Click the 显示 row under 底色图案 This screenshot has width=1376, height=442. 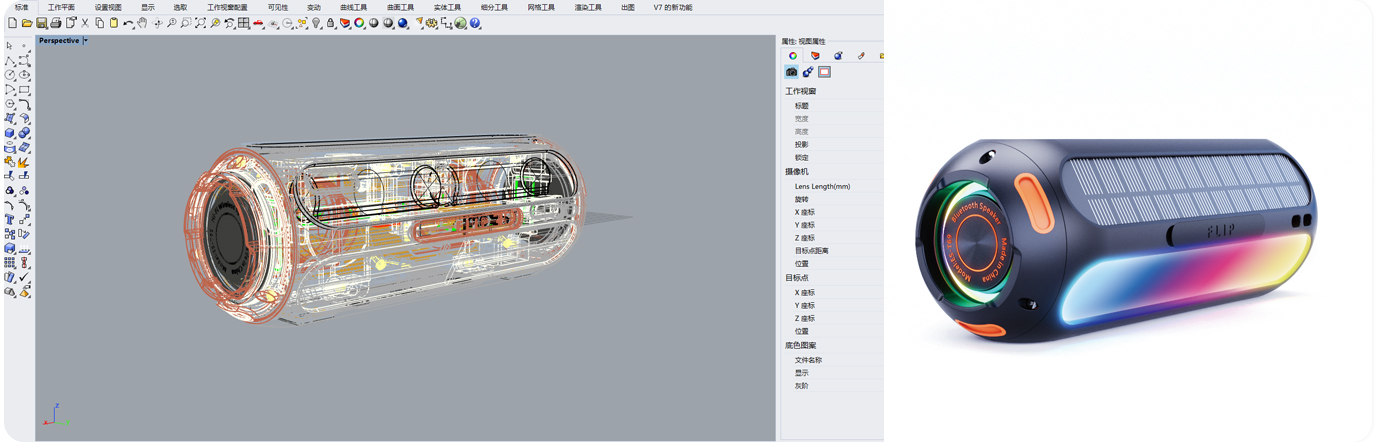pos(802,373)
